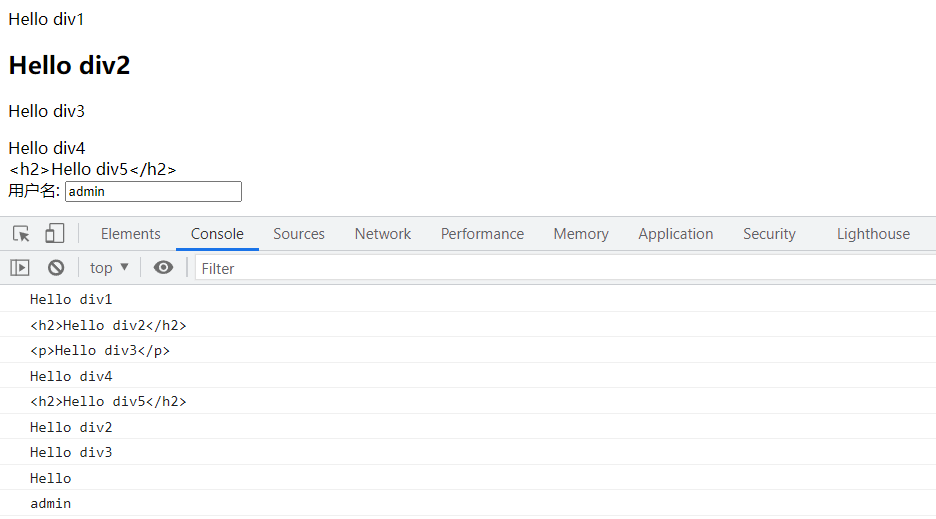Toggle the device toolbar icon
This screenshot has width=936, height=519.
coord(54,234)
